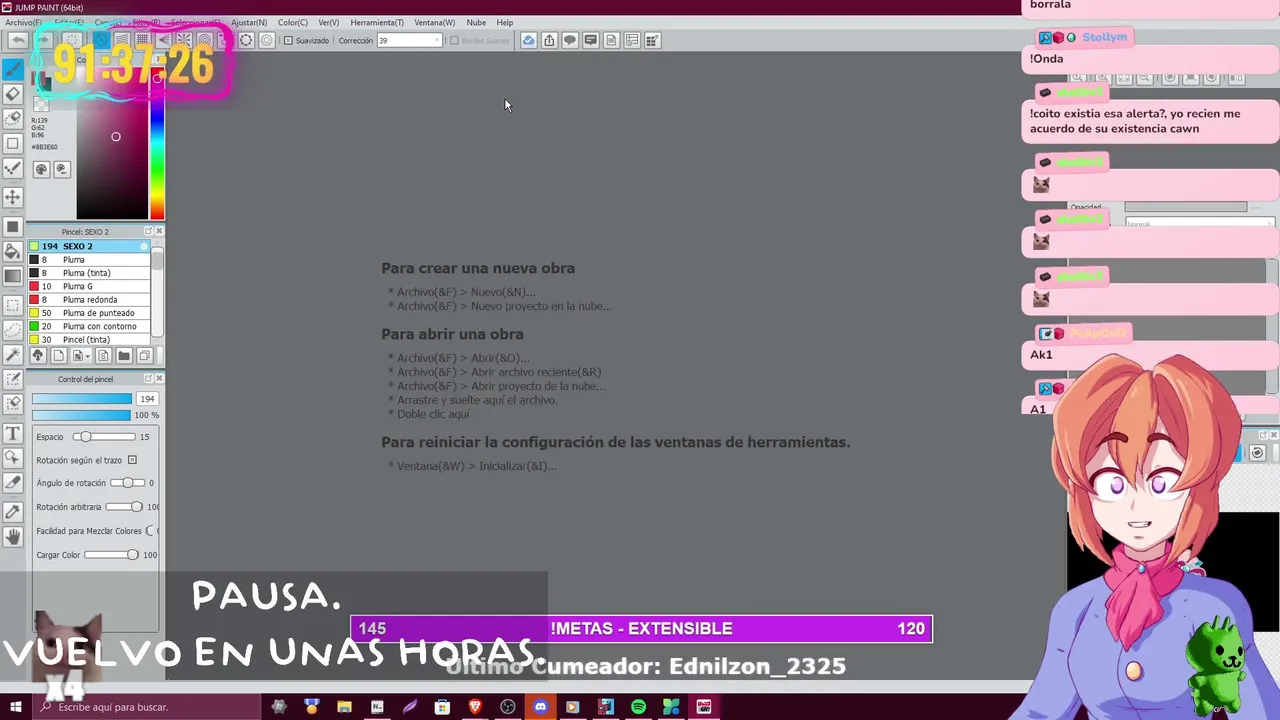Click the brush size value field 194
Screen dimensions: 1280x720
(x=147, y=399)
